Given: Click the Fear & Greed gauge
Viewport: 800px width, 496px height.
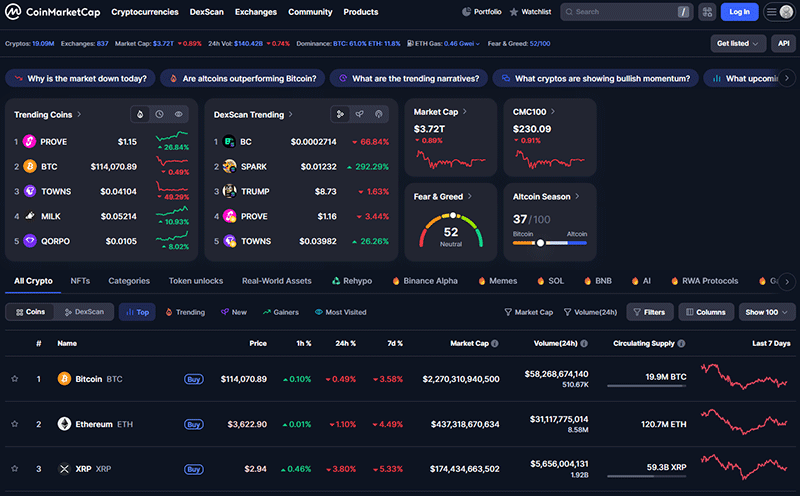Looking at the screenshot, I should [x=451, y=231].
